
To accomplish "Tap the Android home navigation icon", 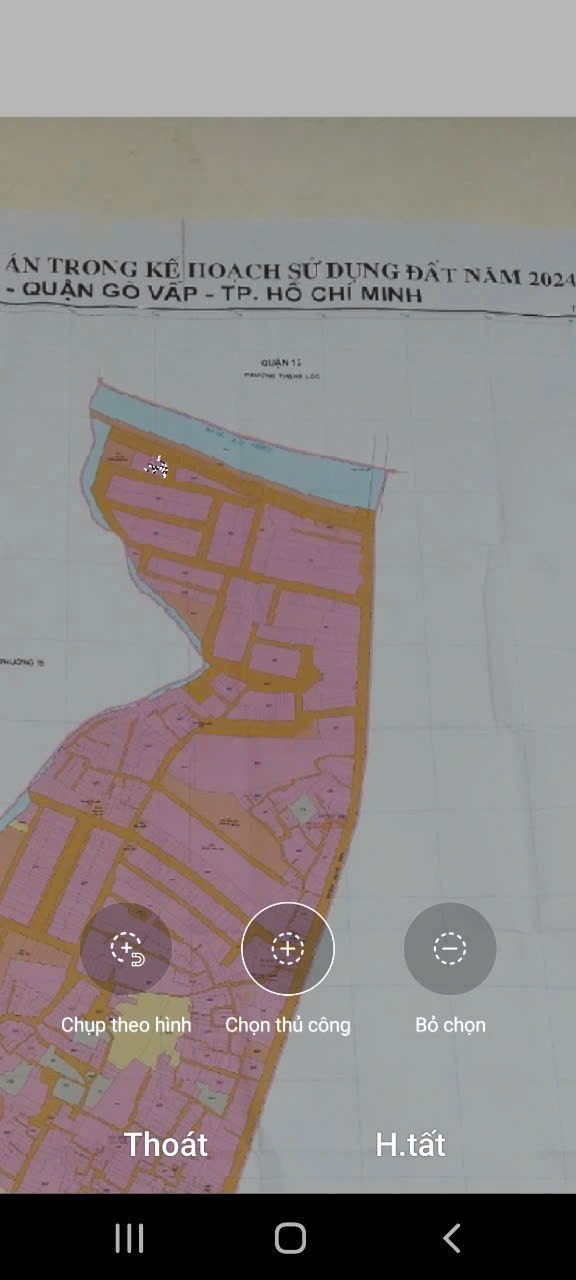I will pyautogui.click(x=290, y=1238).
